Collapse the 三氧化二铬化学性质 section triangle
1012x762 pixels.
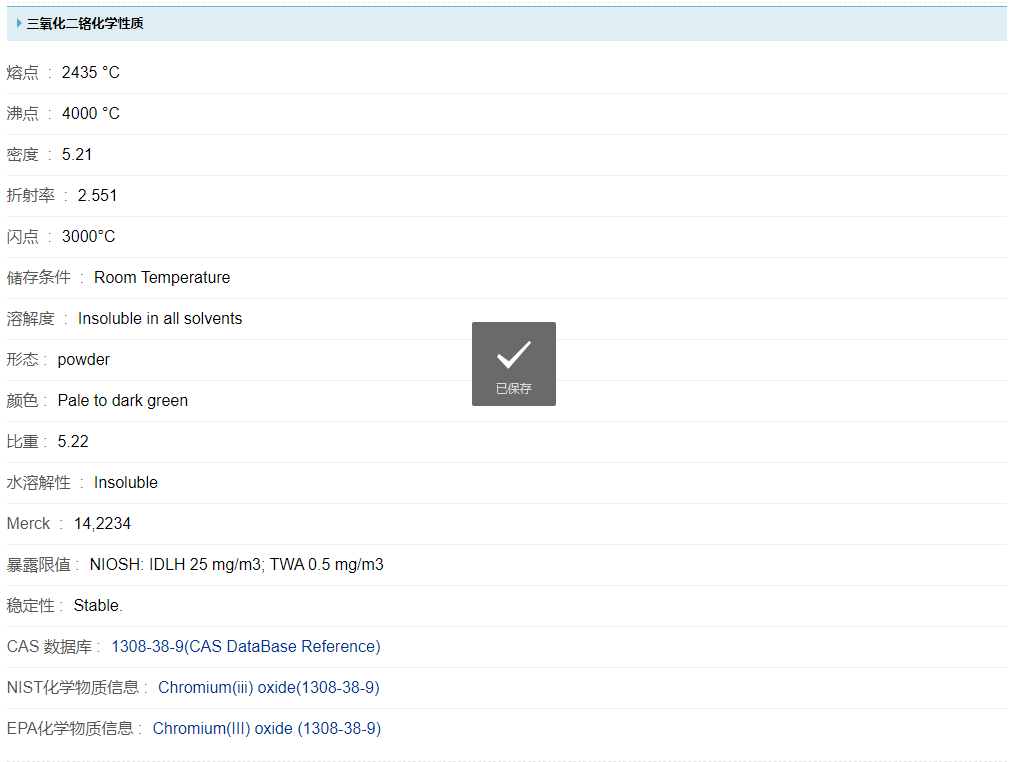click(x=19, y=23)
